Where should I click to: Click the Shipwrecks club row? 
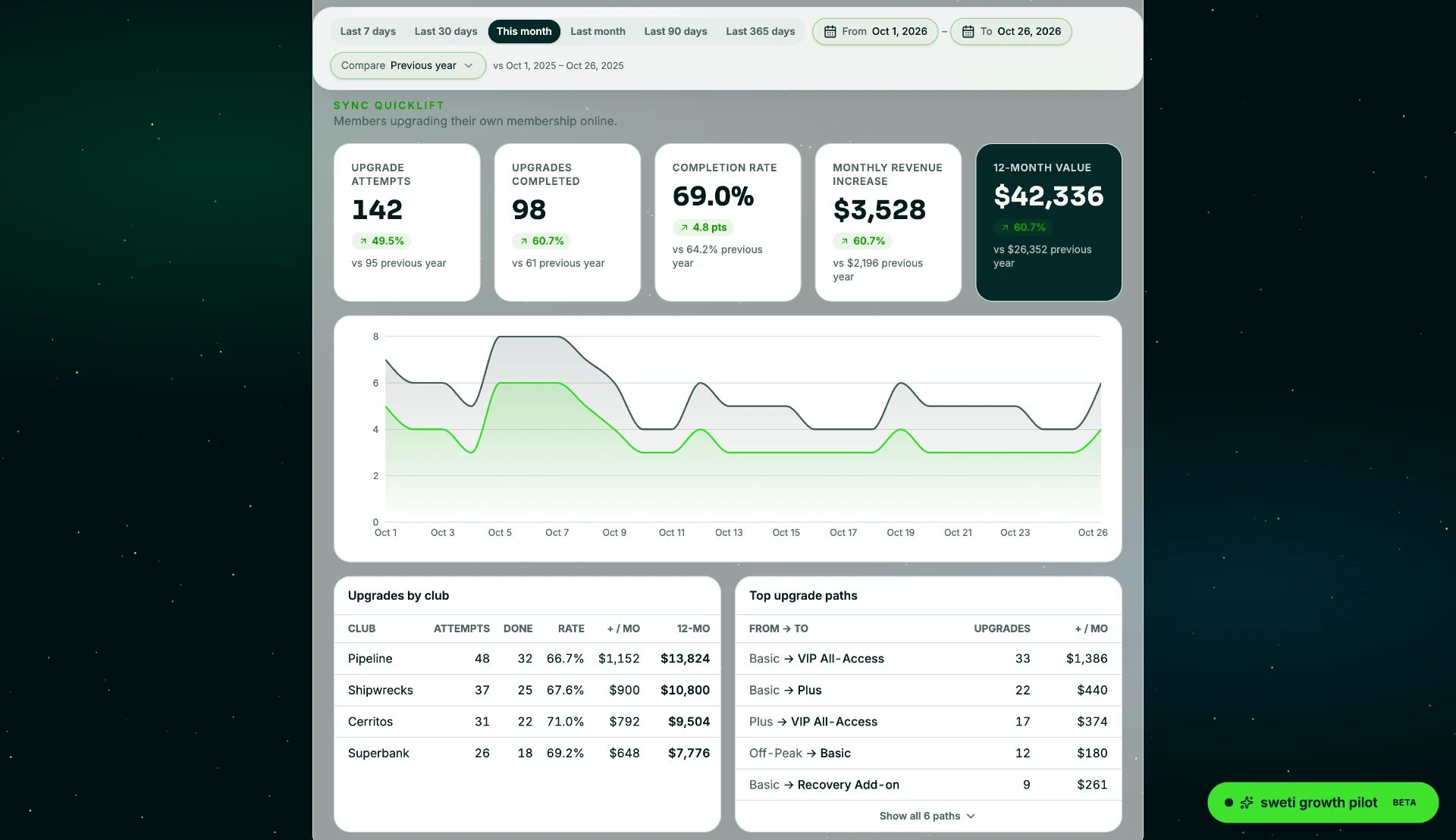click(527, 690)
